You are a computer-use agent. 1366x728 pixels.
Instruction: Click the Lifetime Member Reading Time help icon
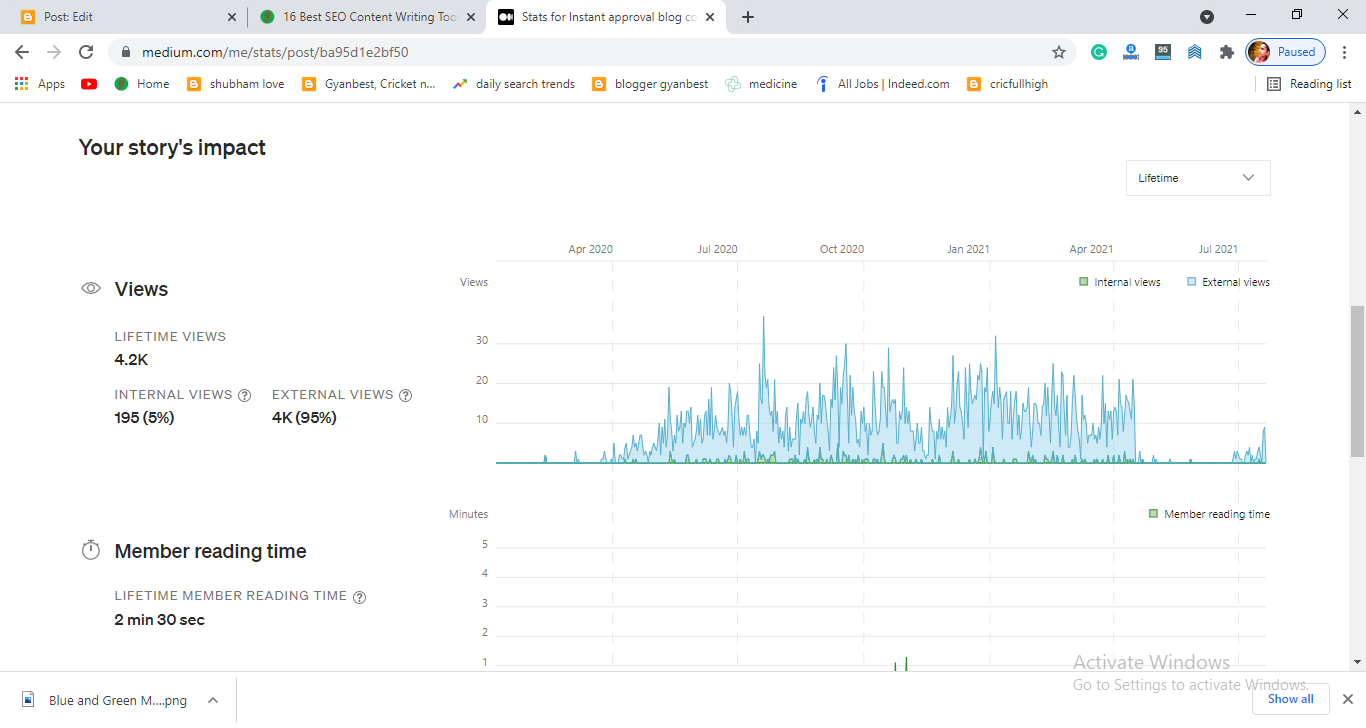[360, 597]
